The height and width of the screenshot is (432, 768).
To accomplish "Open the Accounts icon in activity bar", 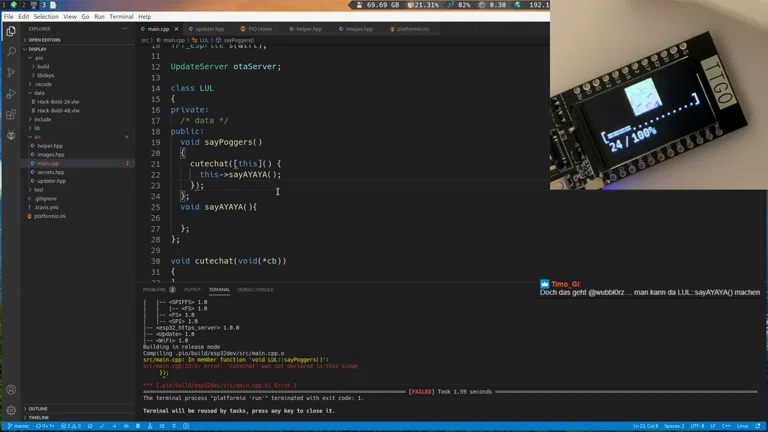I will pos(11,390).
